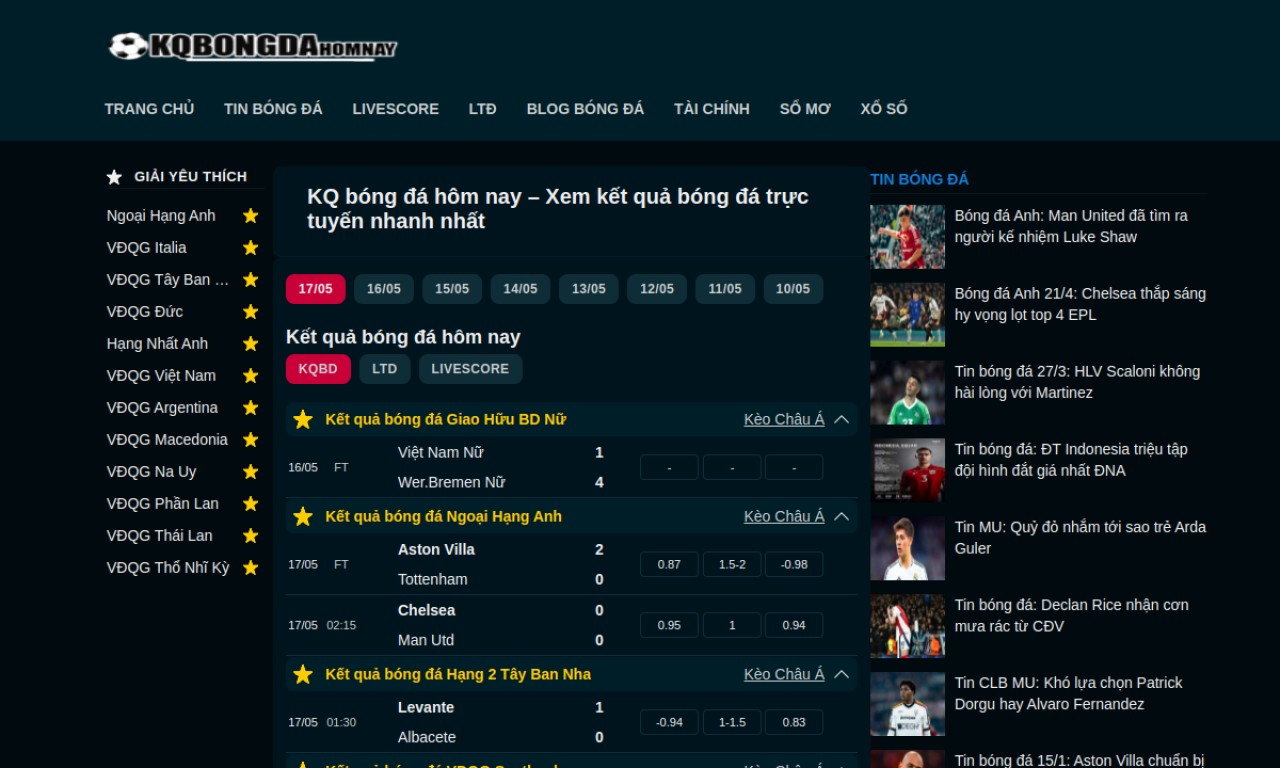Toggle favorite star for VĐQG Argentina
The width and height of the screenshot is (1280, 768).
tap(251, 408)
